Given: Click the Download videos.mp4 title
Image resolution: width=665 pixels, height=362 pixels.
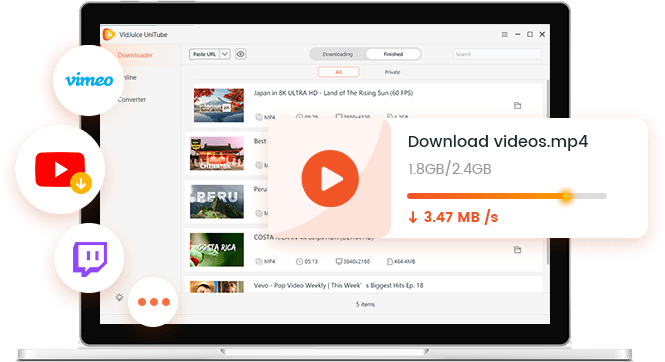Looking at the screenshot, I should [x=498, y=142].
